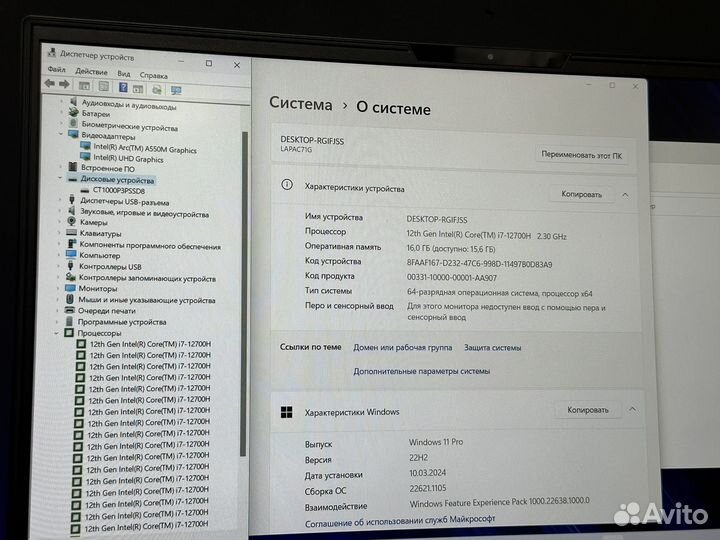This screenshot has height=540, width=720.
Task: Select Intel(R) Arc(TM) A550M Graphics device
Action: pyautogui.click(x=145, y=148)
